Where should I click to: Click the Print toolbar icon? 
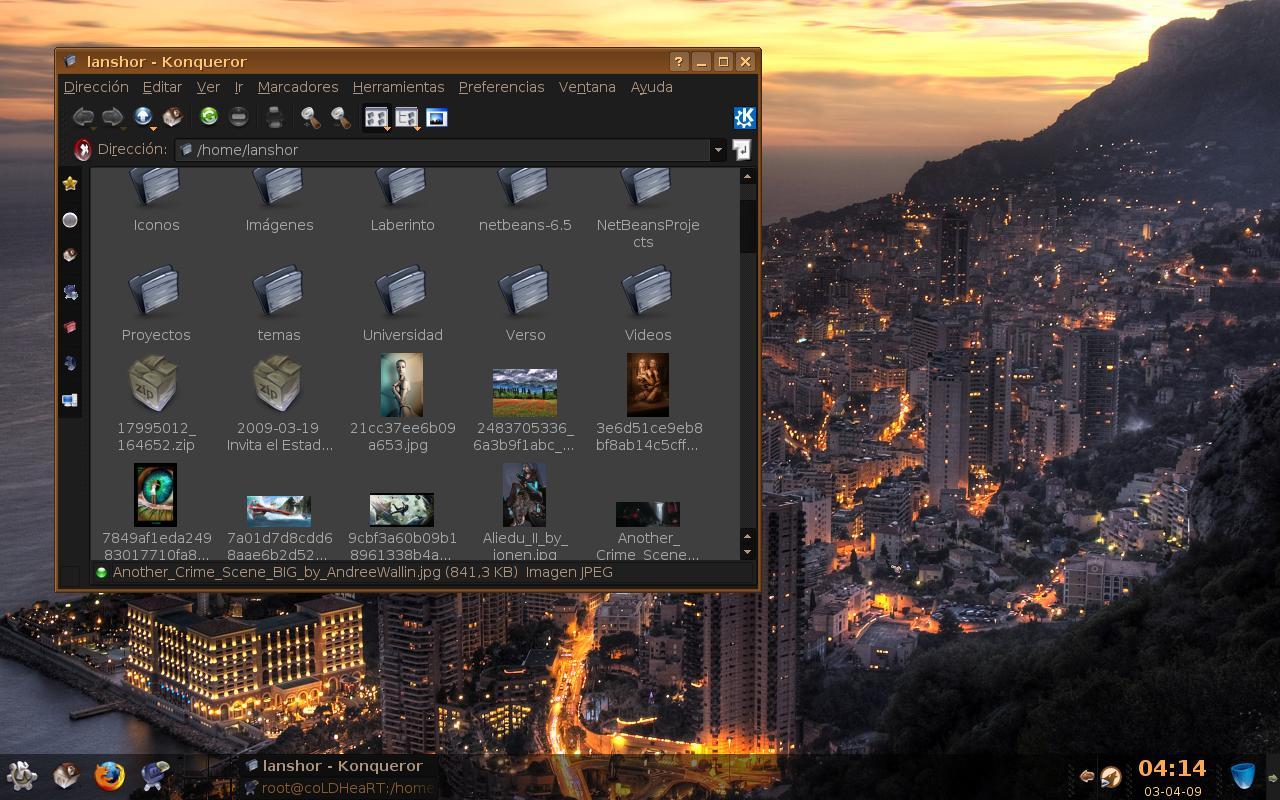[274, 118]
